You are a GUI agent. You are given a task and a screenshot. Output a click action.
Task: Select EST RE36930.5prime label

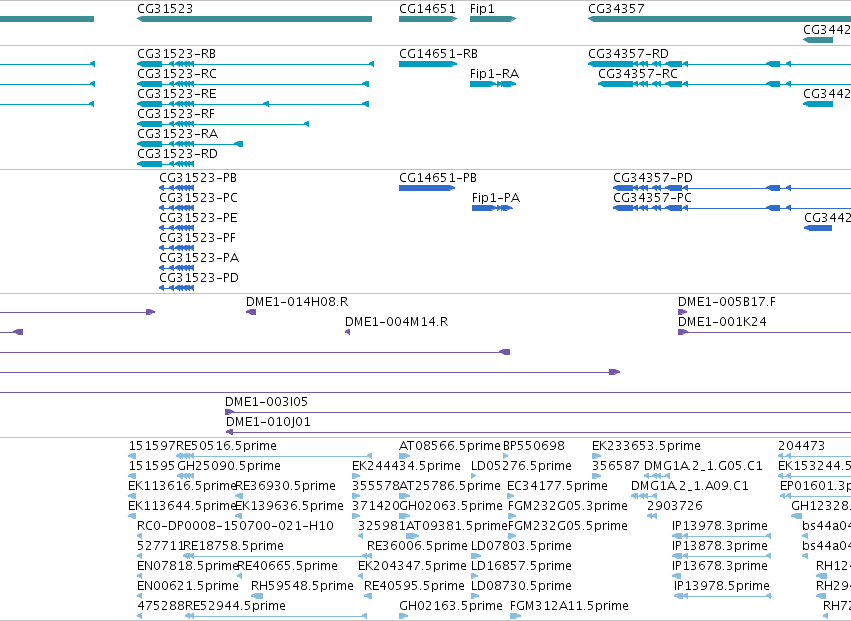click(285, 486)
